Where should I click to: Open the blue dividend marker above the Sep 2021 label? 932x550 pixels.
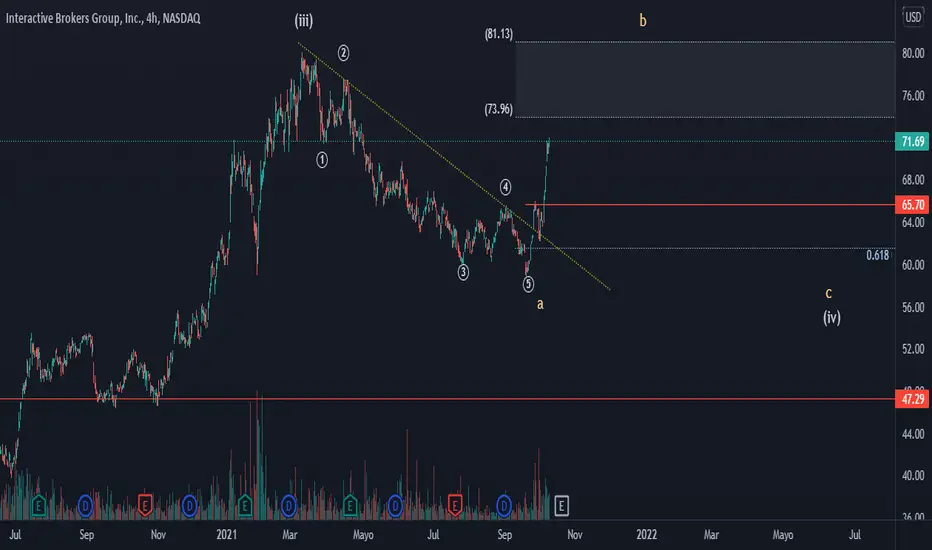click(504, 506)
